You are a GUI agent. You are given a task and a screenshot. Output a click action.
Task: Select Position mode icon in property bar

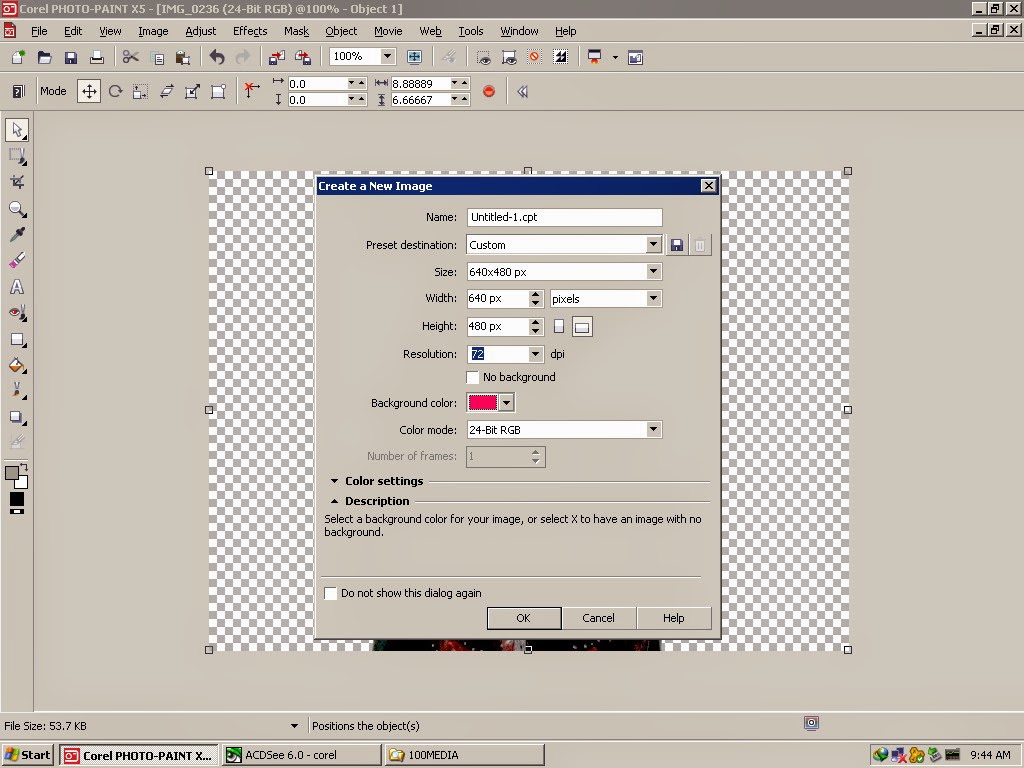[89, 91]
